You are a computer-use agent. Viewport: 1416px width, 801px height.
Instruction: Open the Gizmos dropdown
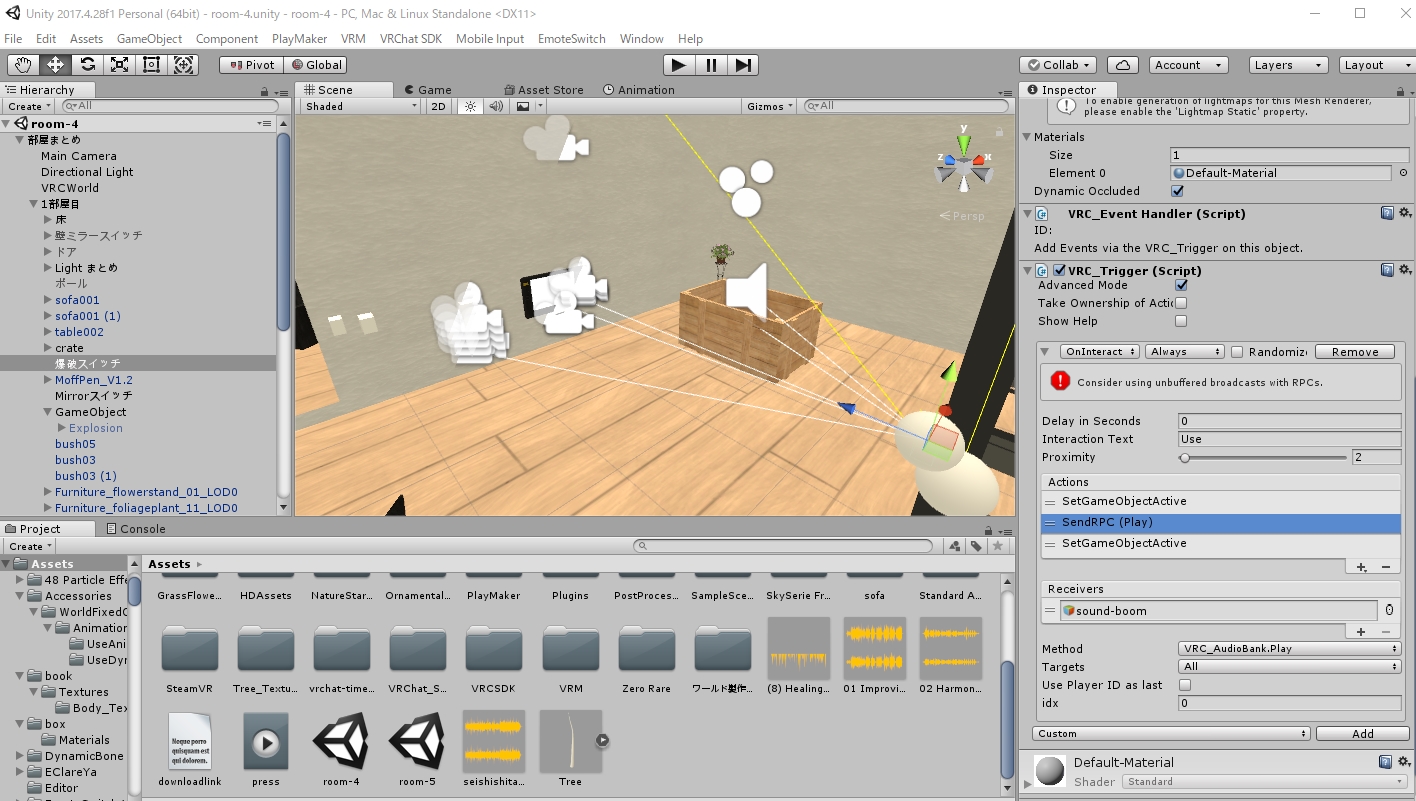click(769, 106)
